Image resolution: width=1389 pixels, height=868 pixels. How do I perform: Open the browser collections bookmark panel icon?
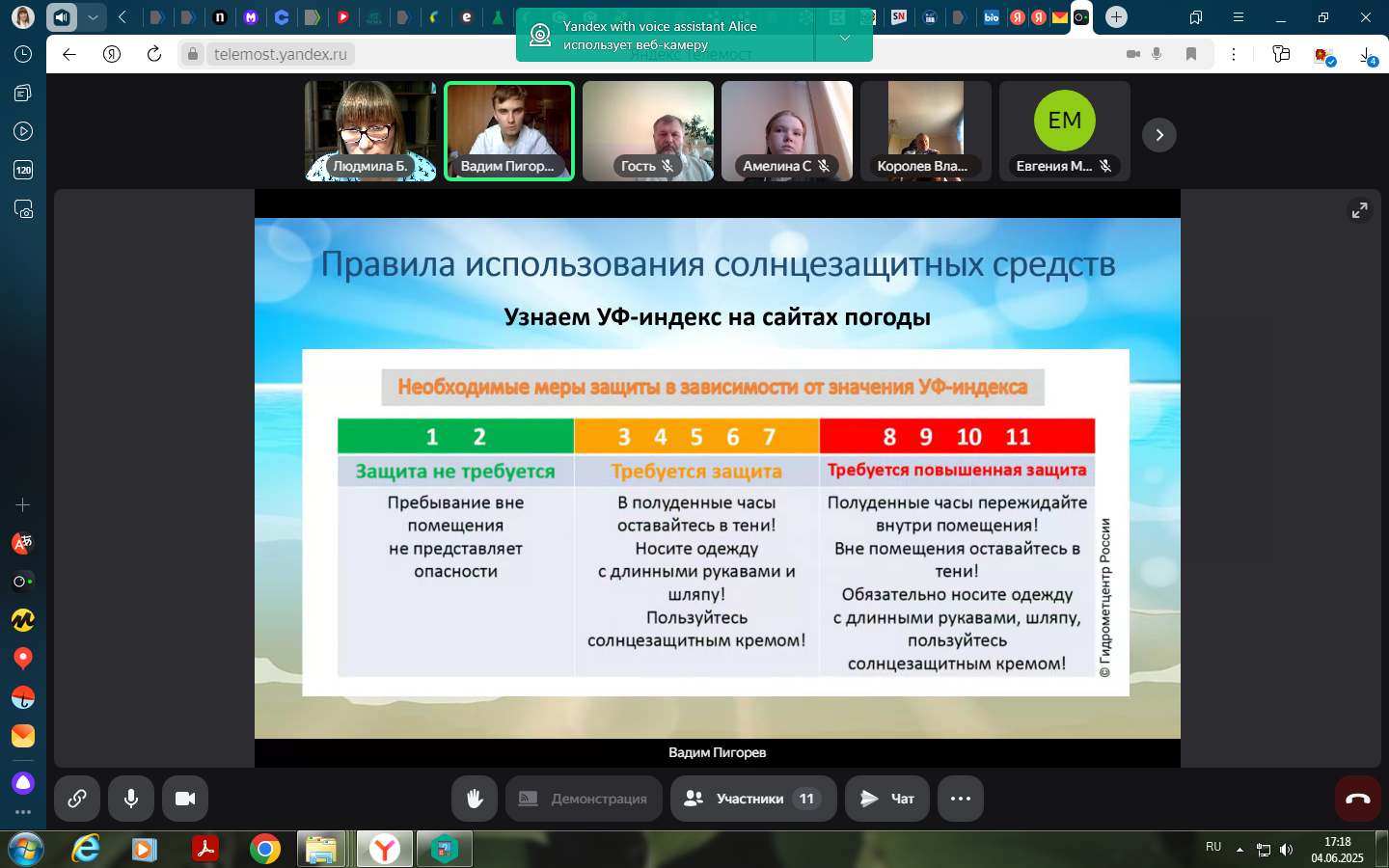(x=1196, y=17)
